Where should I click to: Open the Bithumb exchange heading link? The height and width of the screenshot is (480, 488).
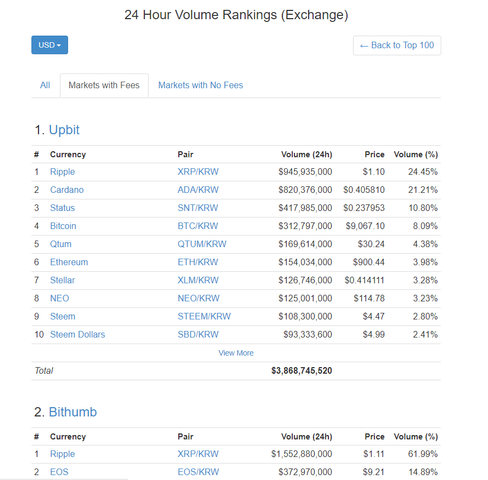pos(73,412)
